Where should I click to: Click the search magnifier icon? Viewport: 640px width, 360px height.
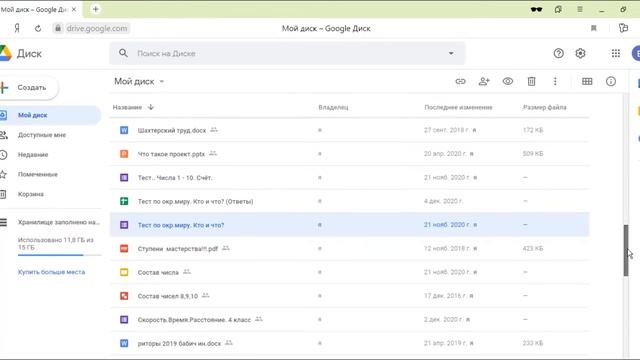tap(123, 53)
